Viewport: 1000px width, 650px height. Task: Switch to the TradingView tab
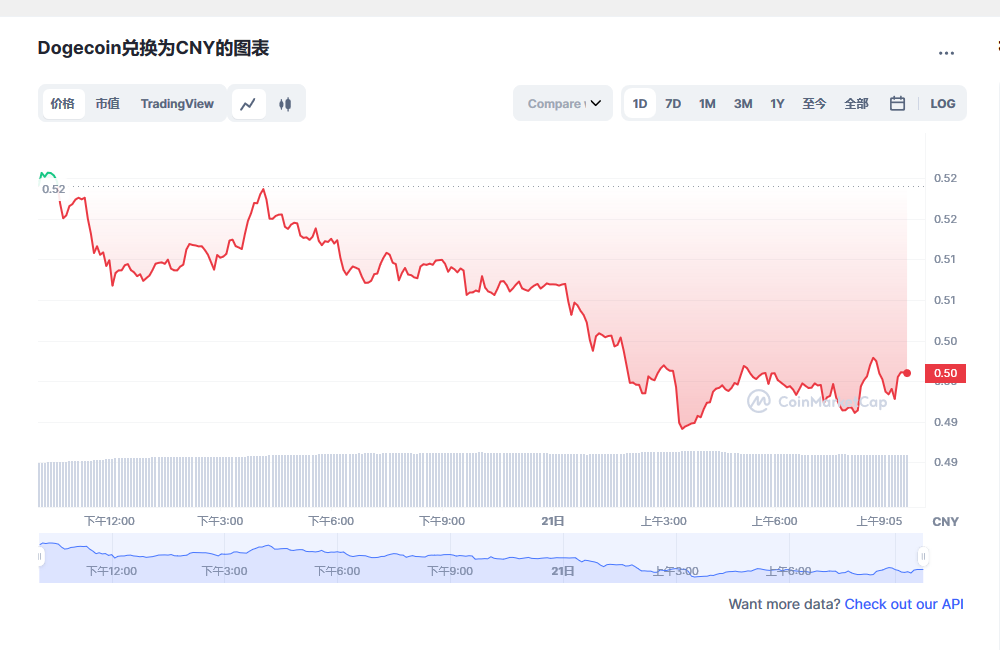tap(177, 104)
